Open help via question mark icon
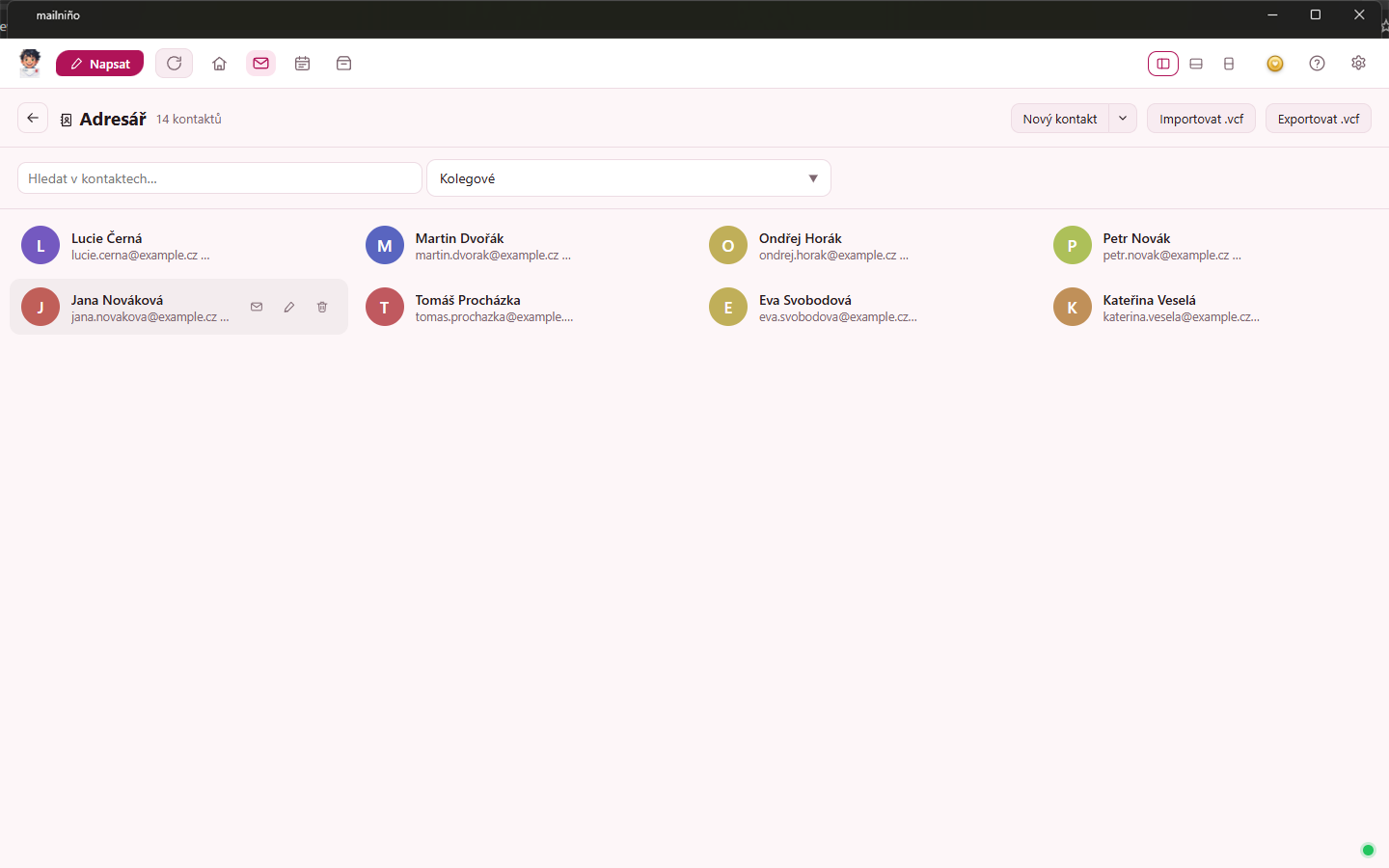The height and width of the screenshot is (868, 1389). (x=1317, y=64)
